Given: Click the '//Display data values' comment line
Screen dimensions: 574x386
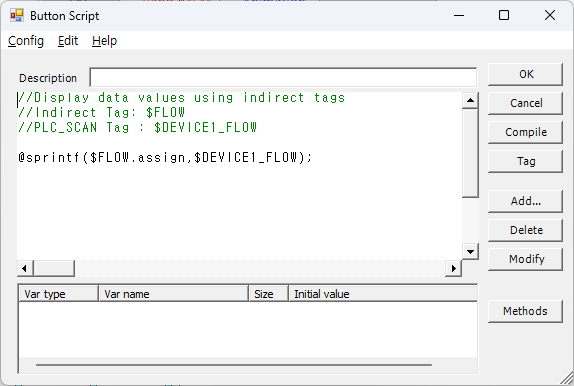Looking at the screenshot, I should click(182, 98).
